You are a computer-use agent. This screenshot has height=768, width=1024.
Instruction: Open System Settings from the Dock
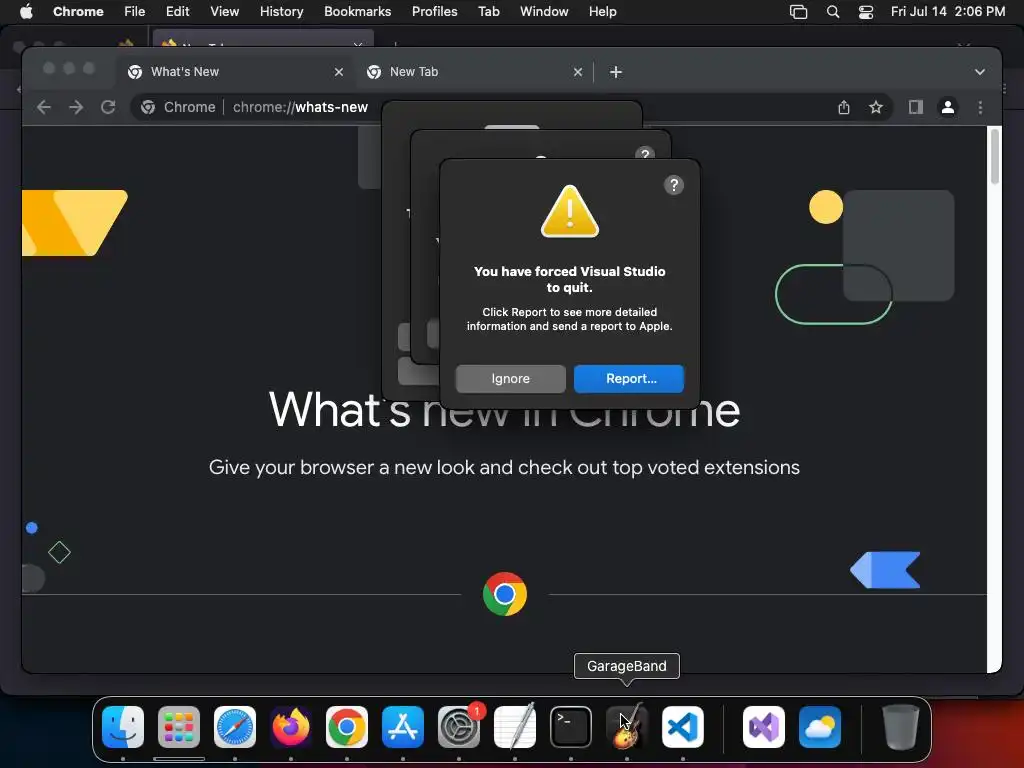click(x=459, y=727)
